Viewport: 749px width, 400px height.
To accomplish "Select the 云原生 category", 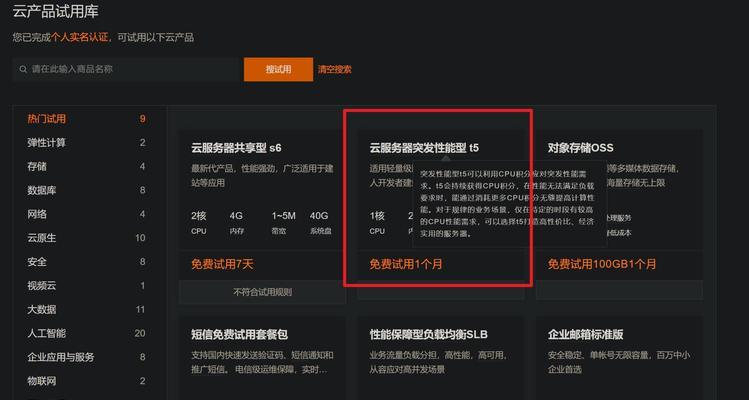I will [x=42, y=238].
